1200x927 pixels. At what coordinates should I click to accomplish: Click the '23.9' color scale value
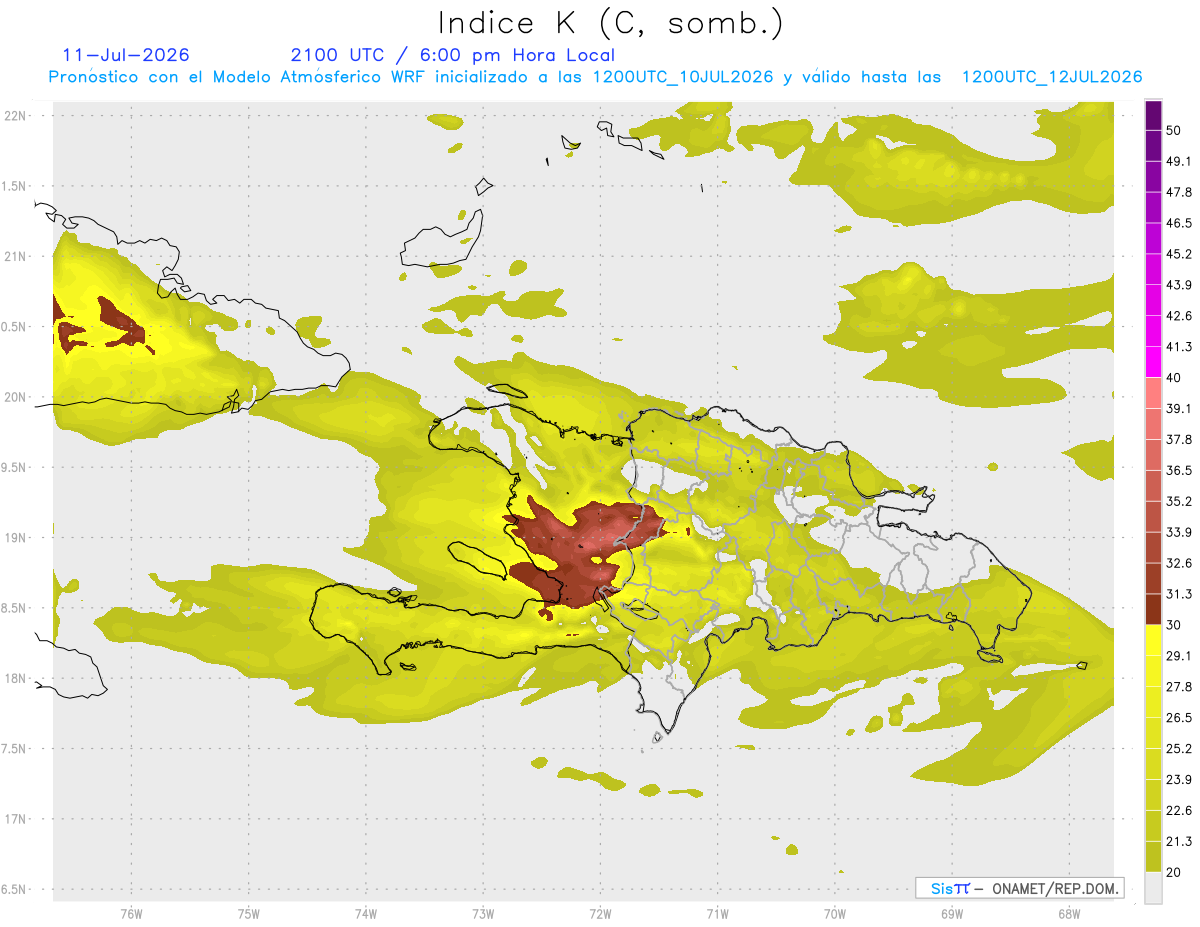(1179, 780)
